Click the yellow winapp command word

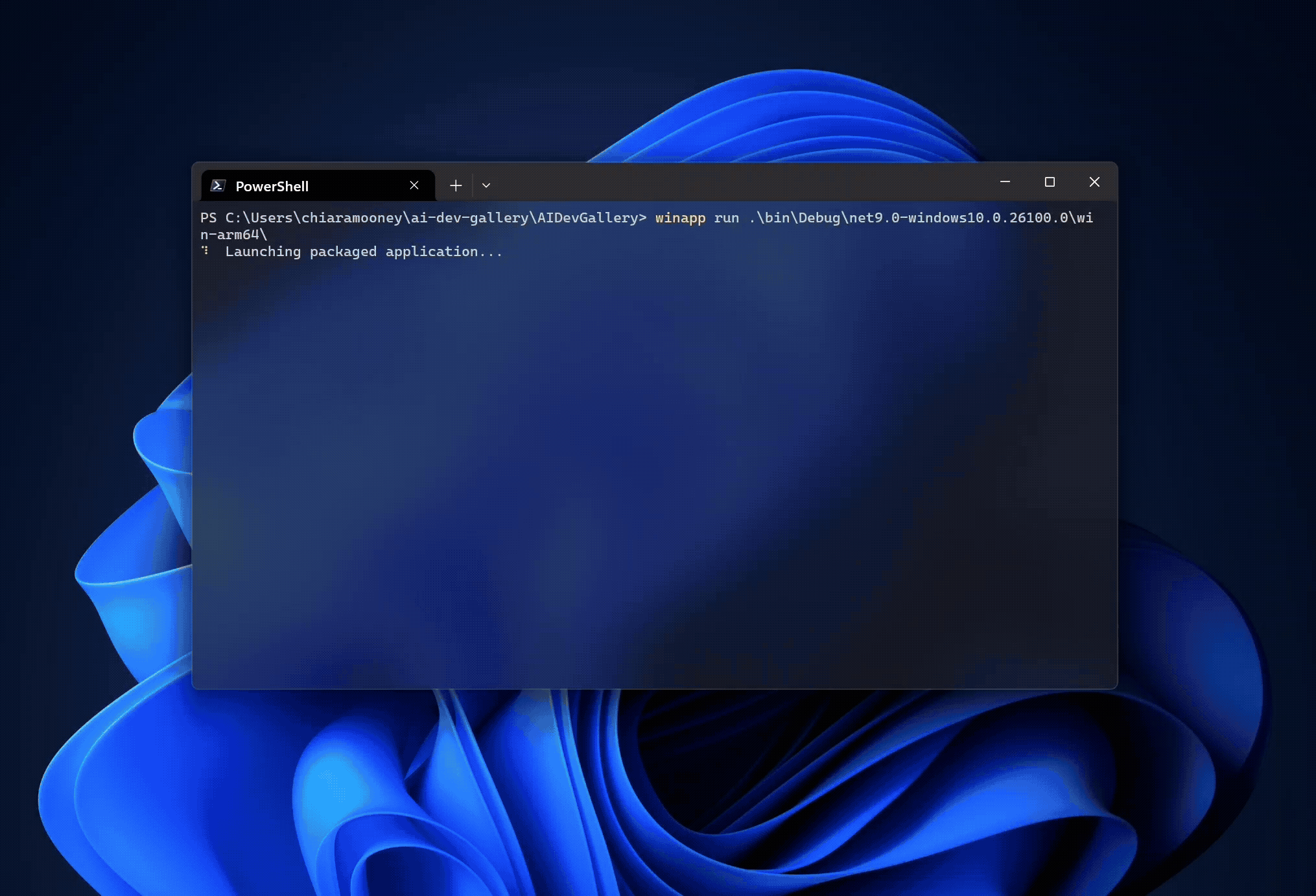[679, 218]
